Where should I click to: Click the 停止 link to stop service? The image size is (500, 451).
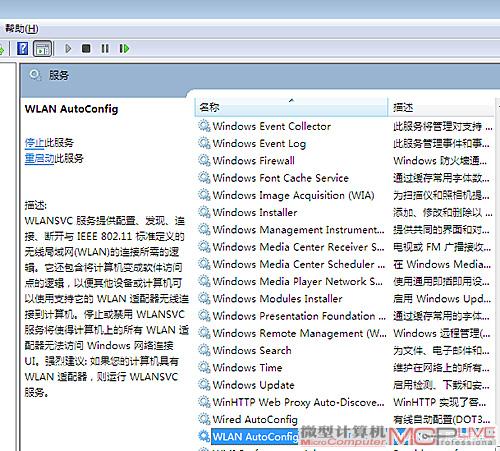pos(34,143)
